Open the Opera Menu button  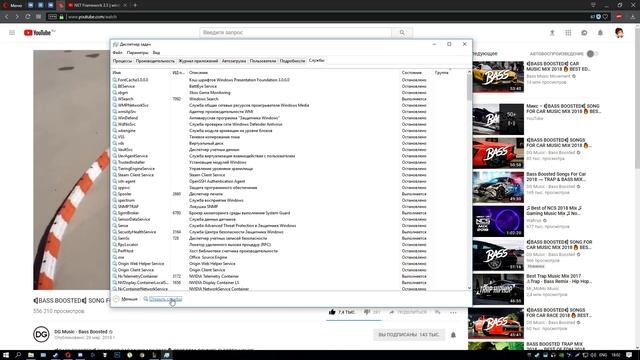pyautogui.click(x=12, y=5)
